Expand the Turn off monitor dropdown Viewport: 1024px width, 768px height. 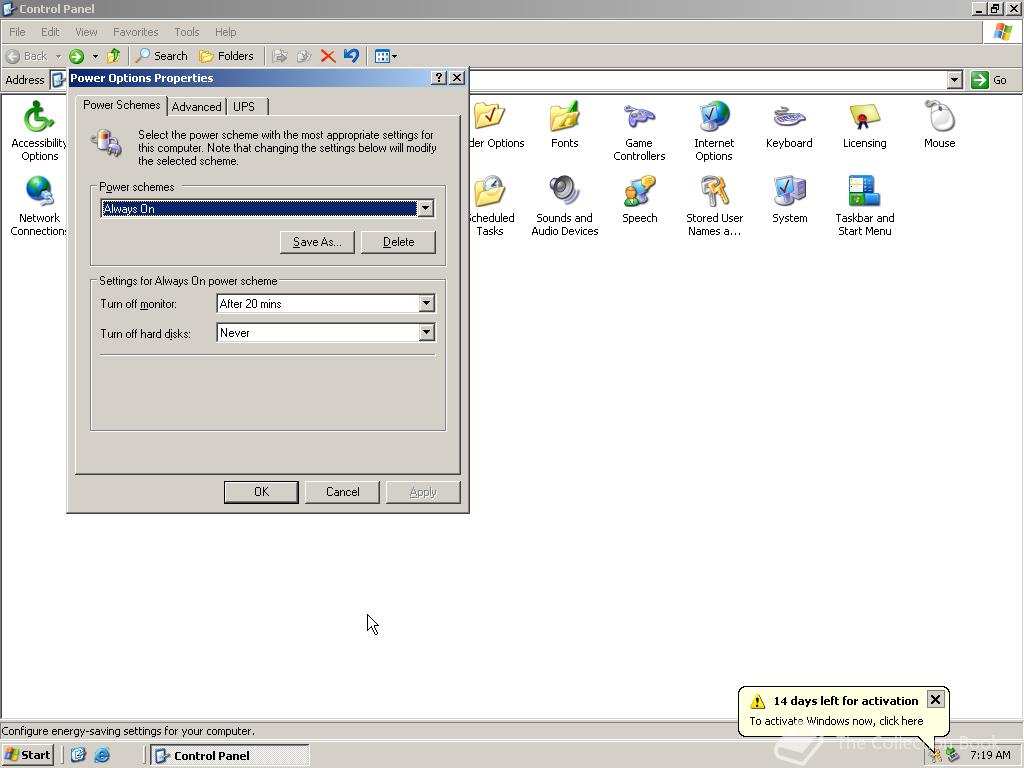(426, 303)
